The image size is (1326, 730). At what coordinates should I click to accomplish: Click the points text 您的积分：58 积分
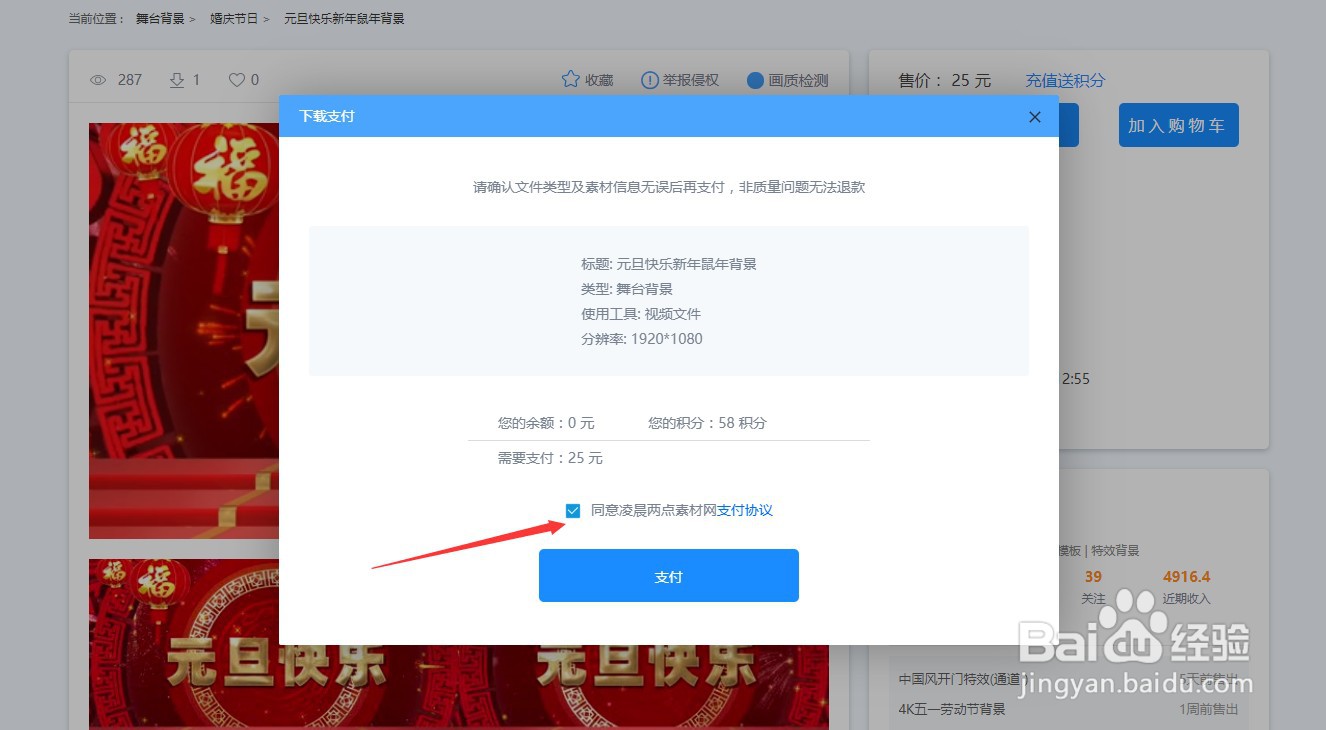click(707, 423)
